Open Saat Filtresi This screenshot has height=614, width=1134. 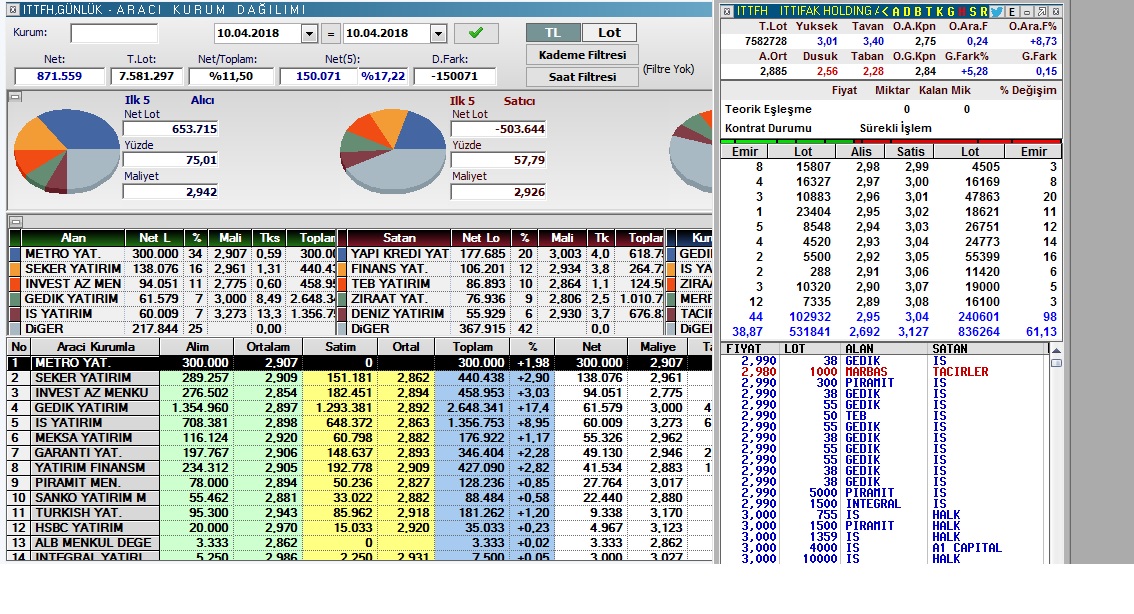582,77
